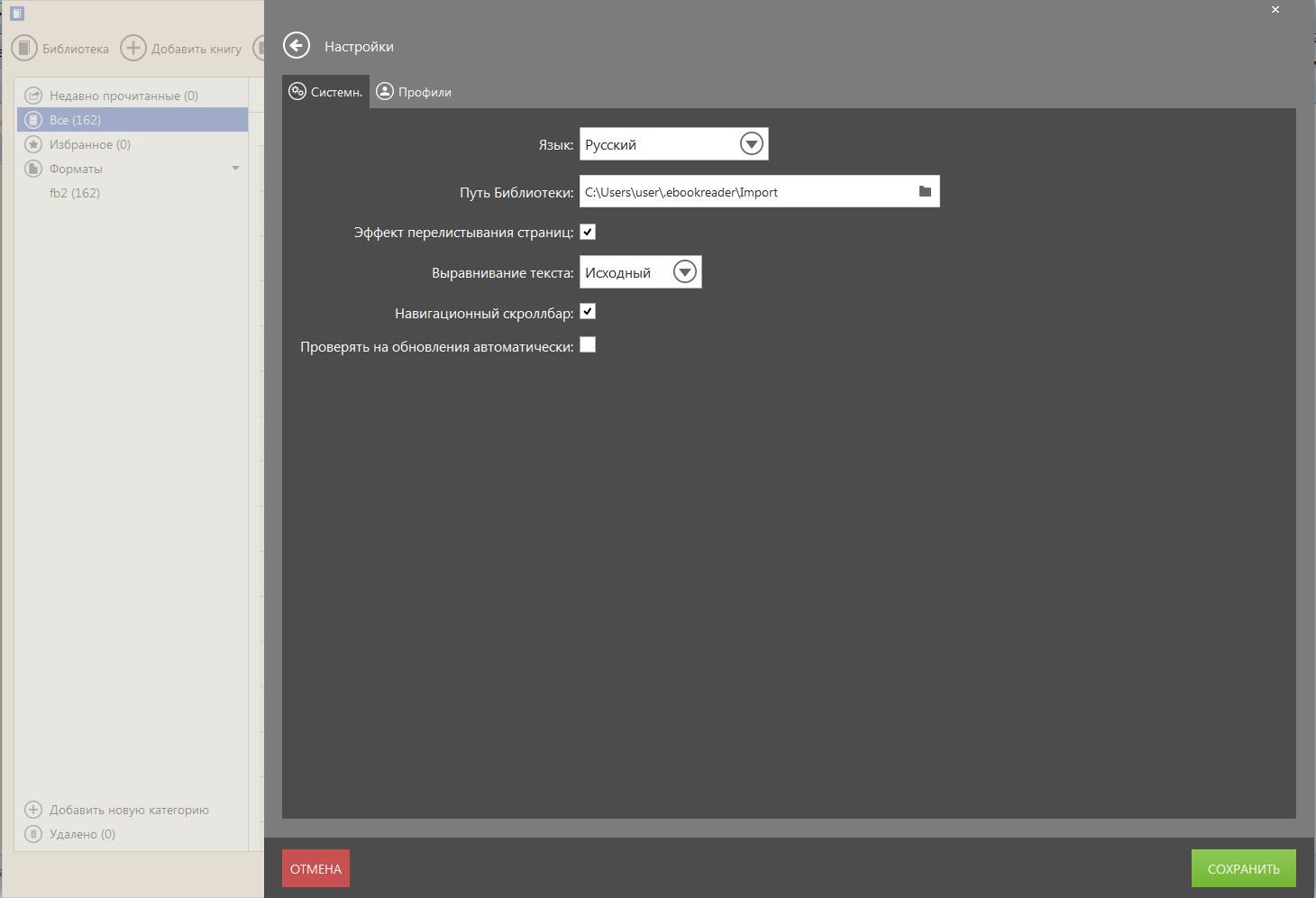This screenshot has width=1316, height=898.
Task: Click the Библиотека book icon
Action: point(24,48)
